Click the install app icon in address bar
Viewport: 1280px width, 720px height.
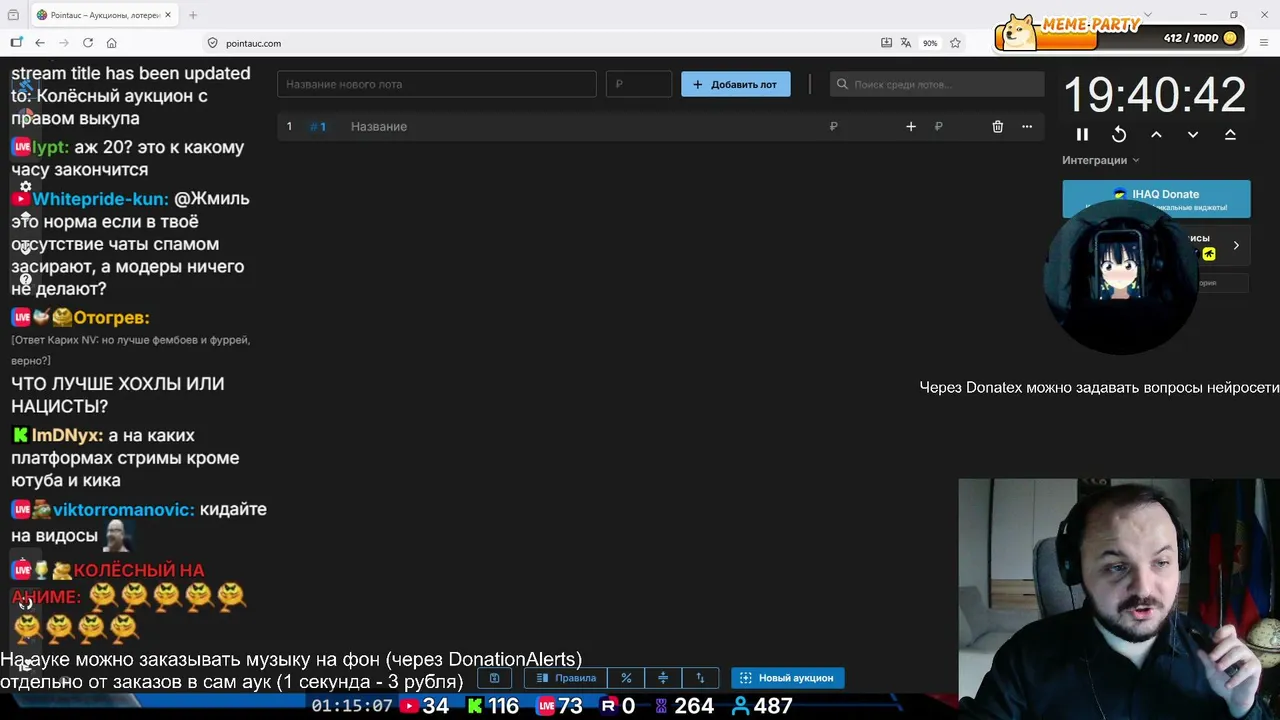click(886, 43)
